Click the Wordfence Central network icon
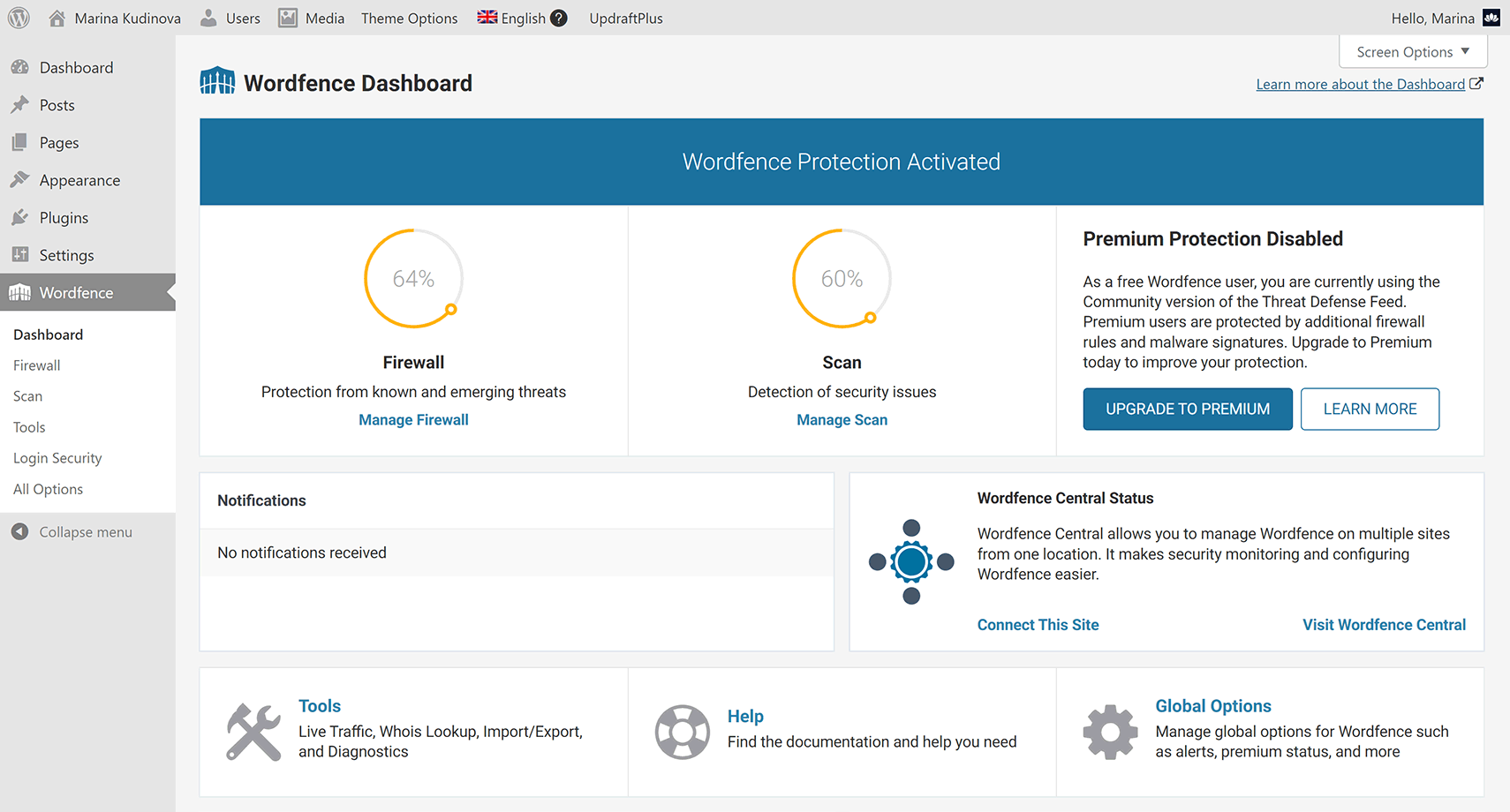 (911, 561)
